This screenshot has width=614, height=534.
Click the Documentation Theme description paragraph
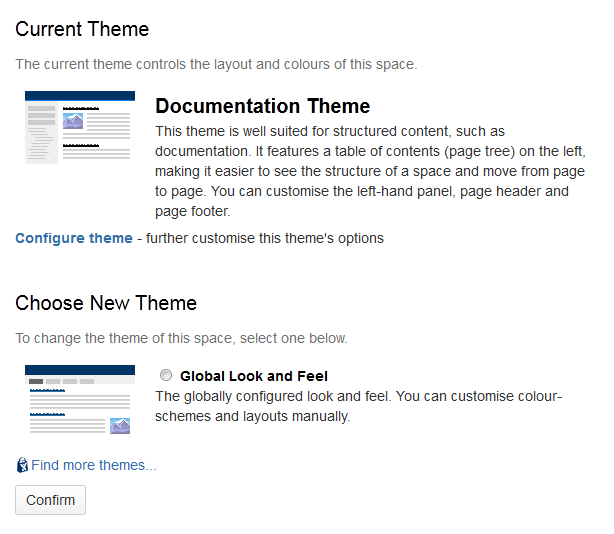[370, 171]
